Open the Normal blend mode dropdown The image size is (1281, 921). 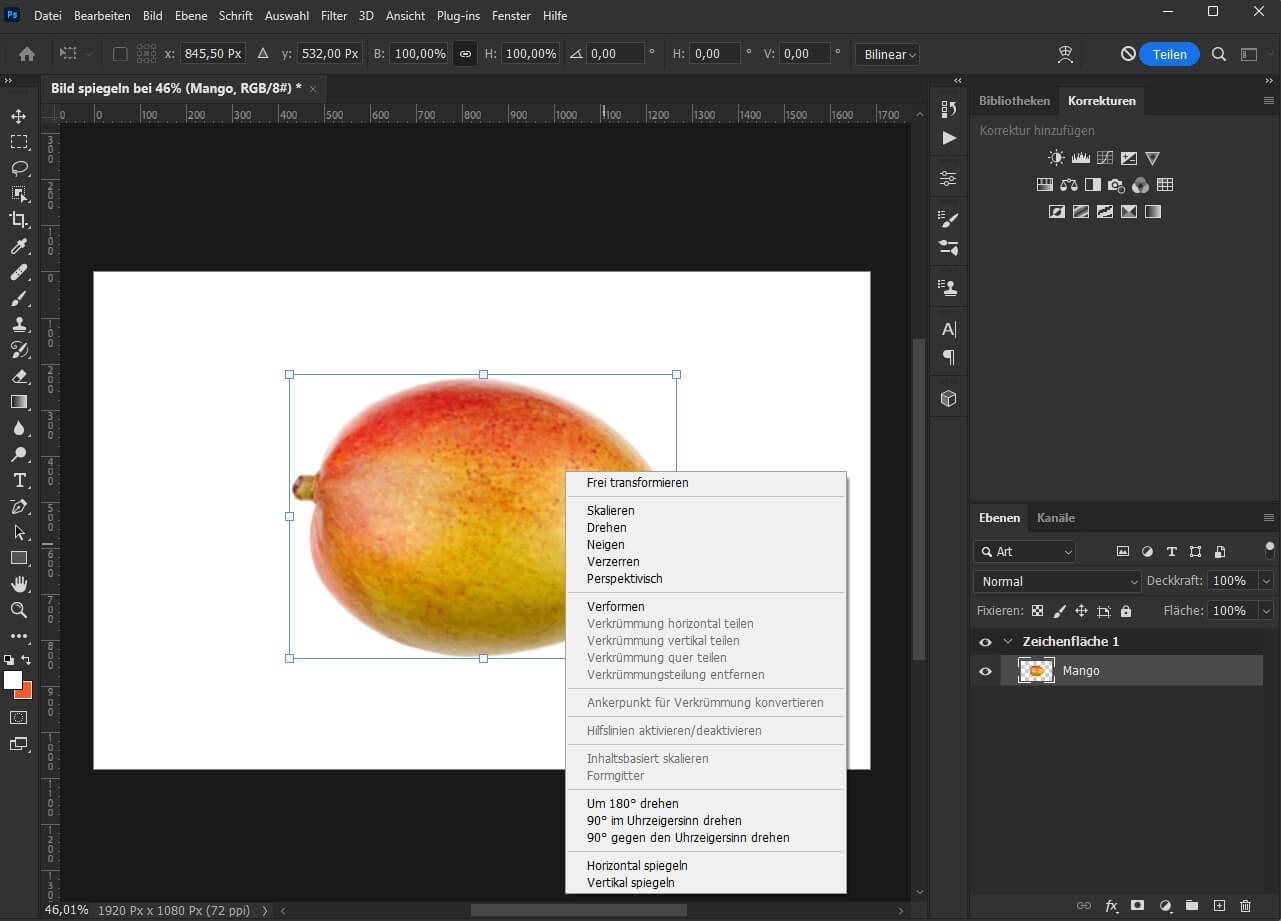1056,581
